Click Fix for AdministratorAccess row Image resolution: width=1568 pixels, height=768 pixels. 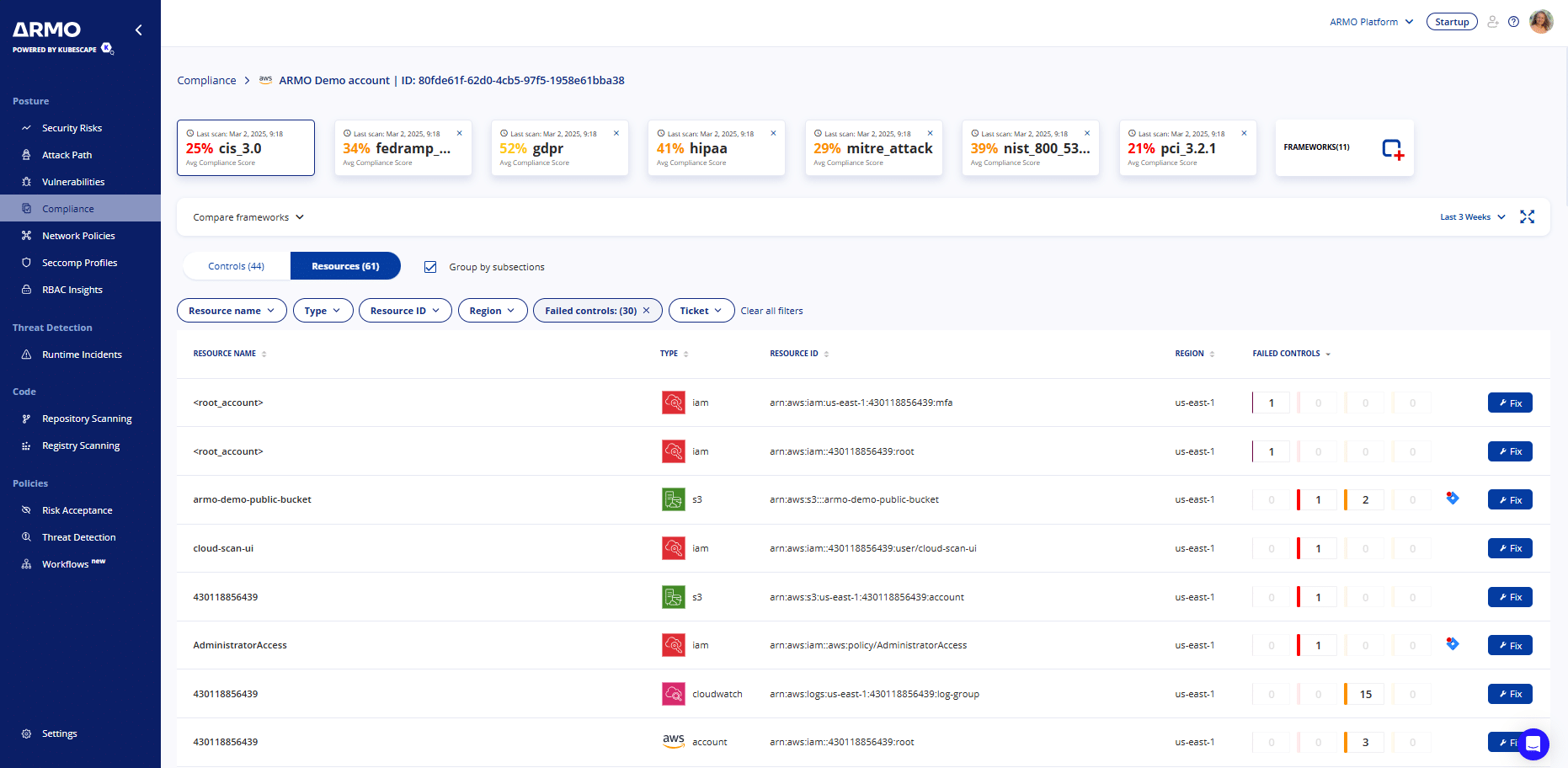pyautogui.click(x=1510, y=645)
